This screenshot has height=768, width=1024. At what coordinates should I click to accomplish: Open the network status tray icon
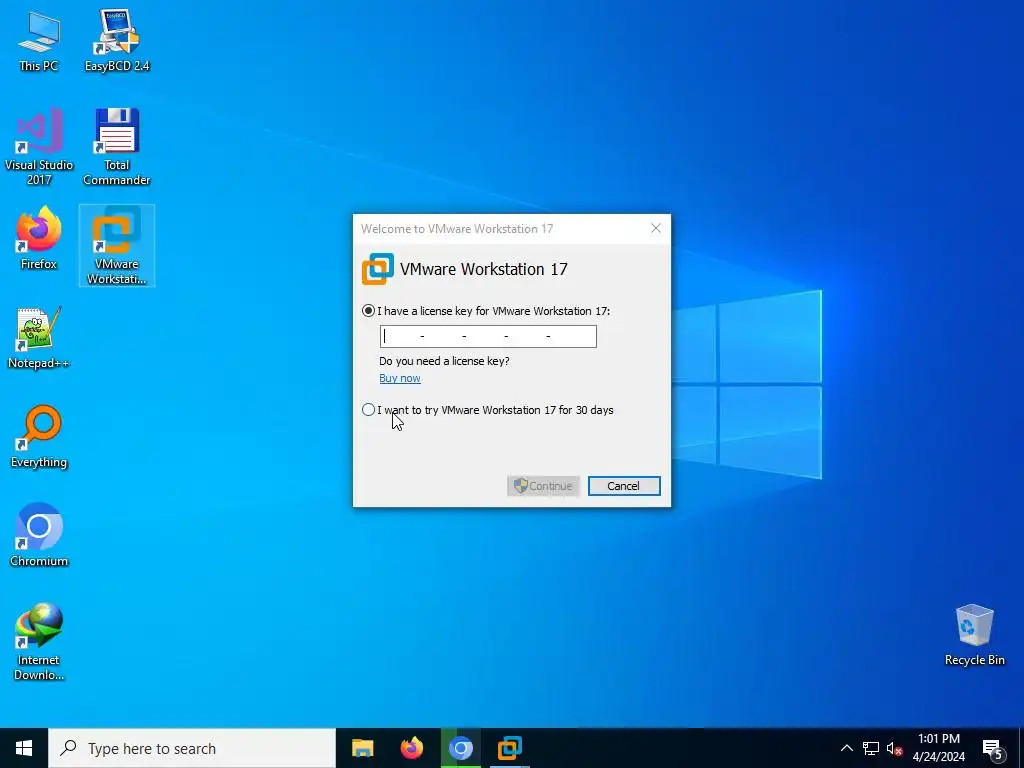[871, 748]
